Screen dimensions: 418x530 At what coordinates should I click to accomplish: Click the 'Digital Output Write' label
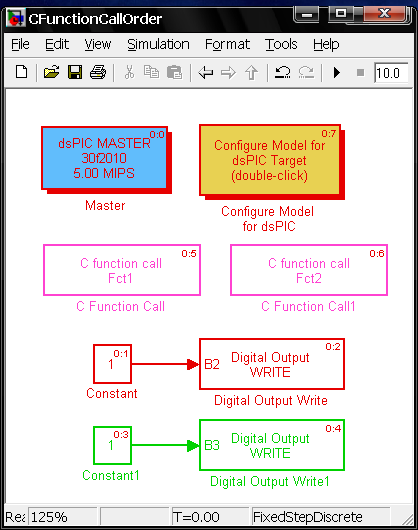(x=271, y=401)
